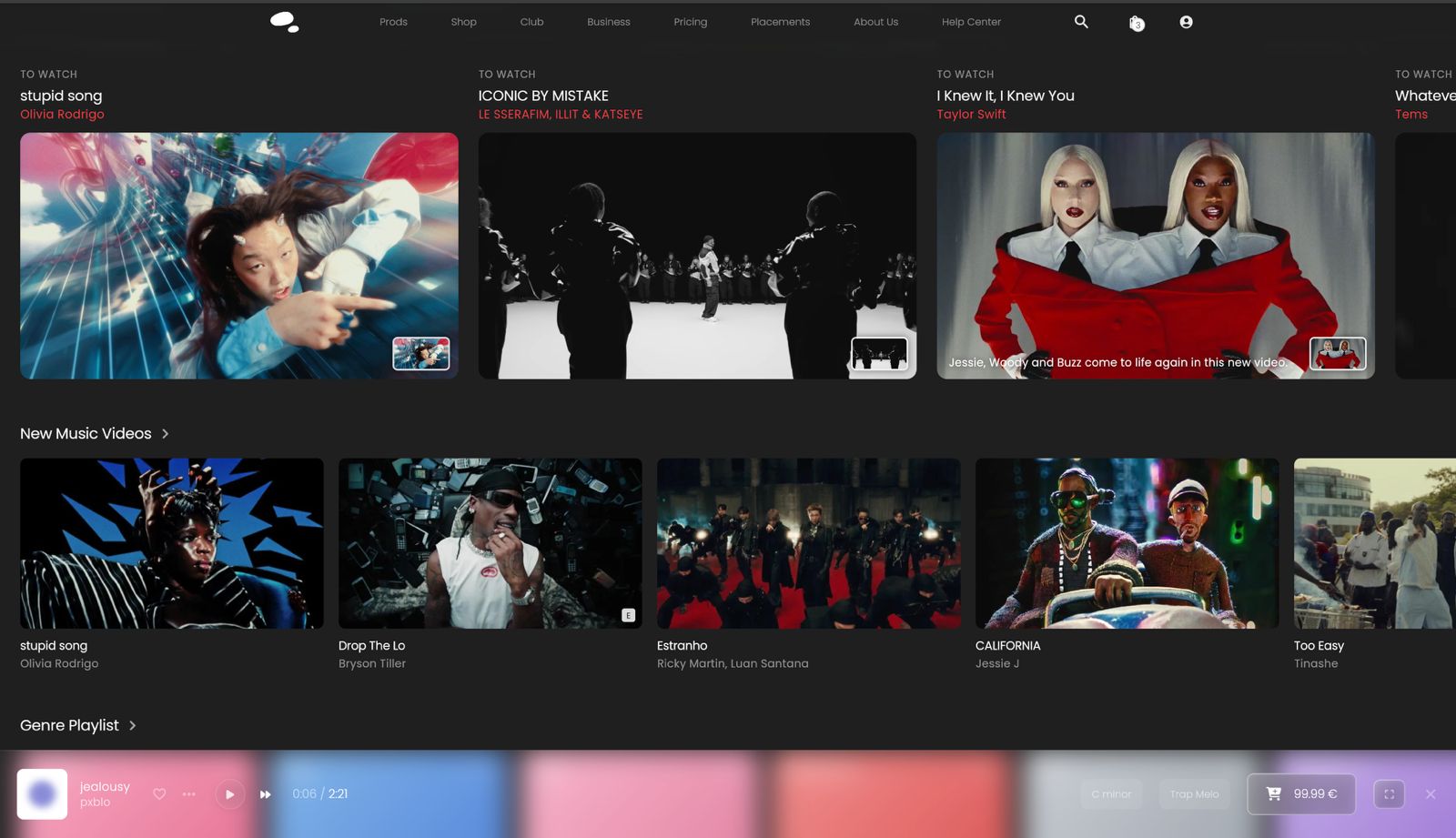The height and width of the screenshot is (838, 1456).
Task: Open the Help Center link
Action: tap(971, 22)
